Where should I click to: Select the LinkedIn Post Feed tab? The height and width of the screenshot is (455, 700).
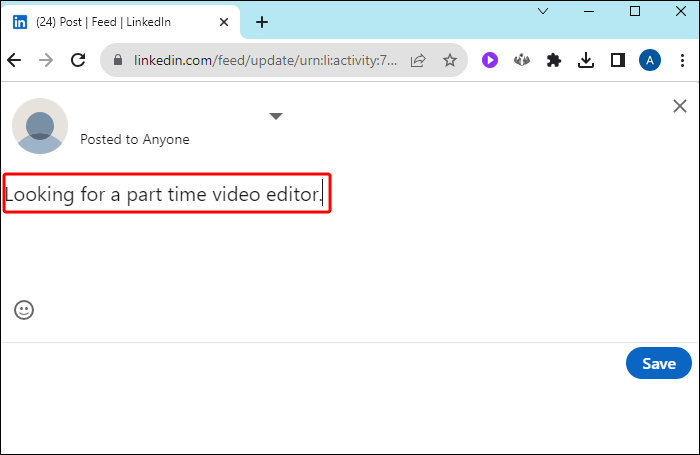(121, 22)
